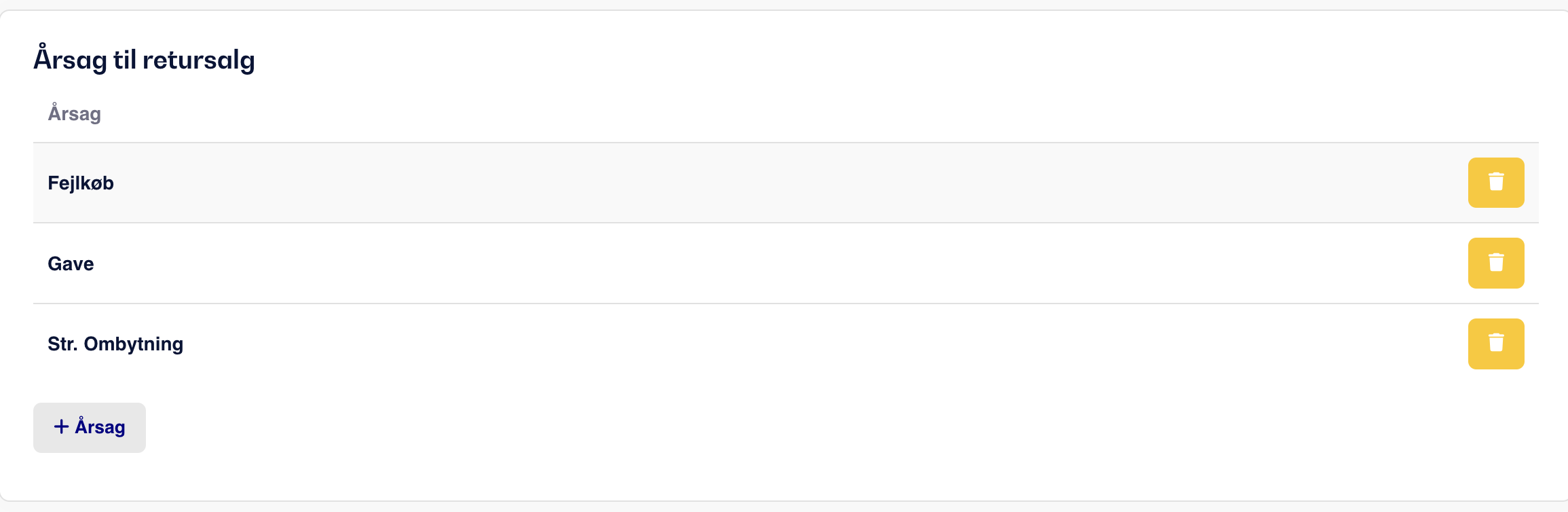Click the yellow delete button in Gave row

[x=1496, y=263]
